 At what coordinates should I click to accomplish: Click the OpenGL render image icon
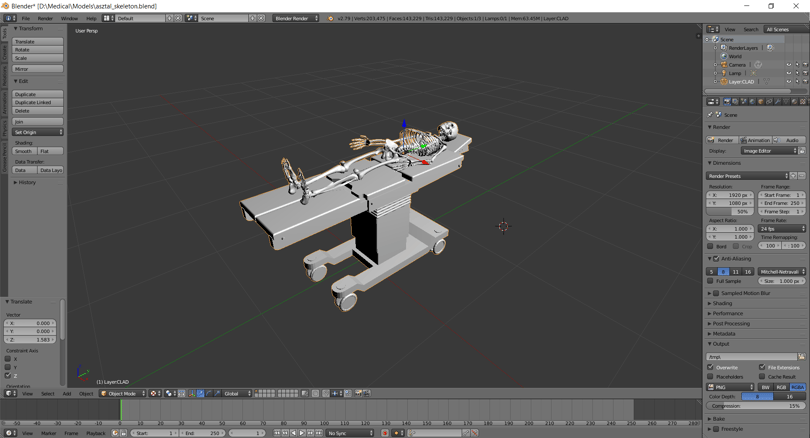tap(359, 394)
